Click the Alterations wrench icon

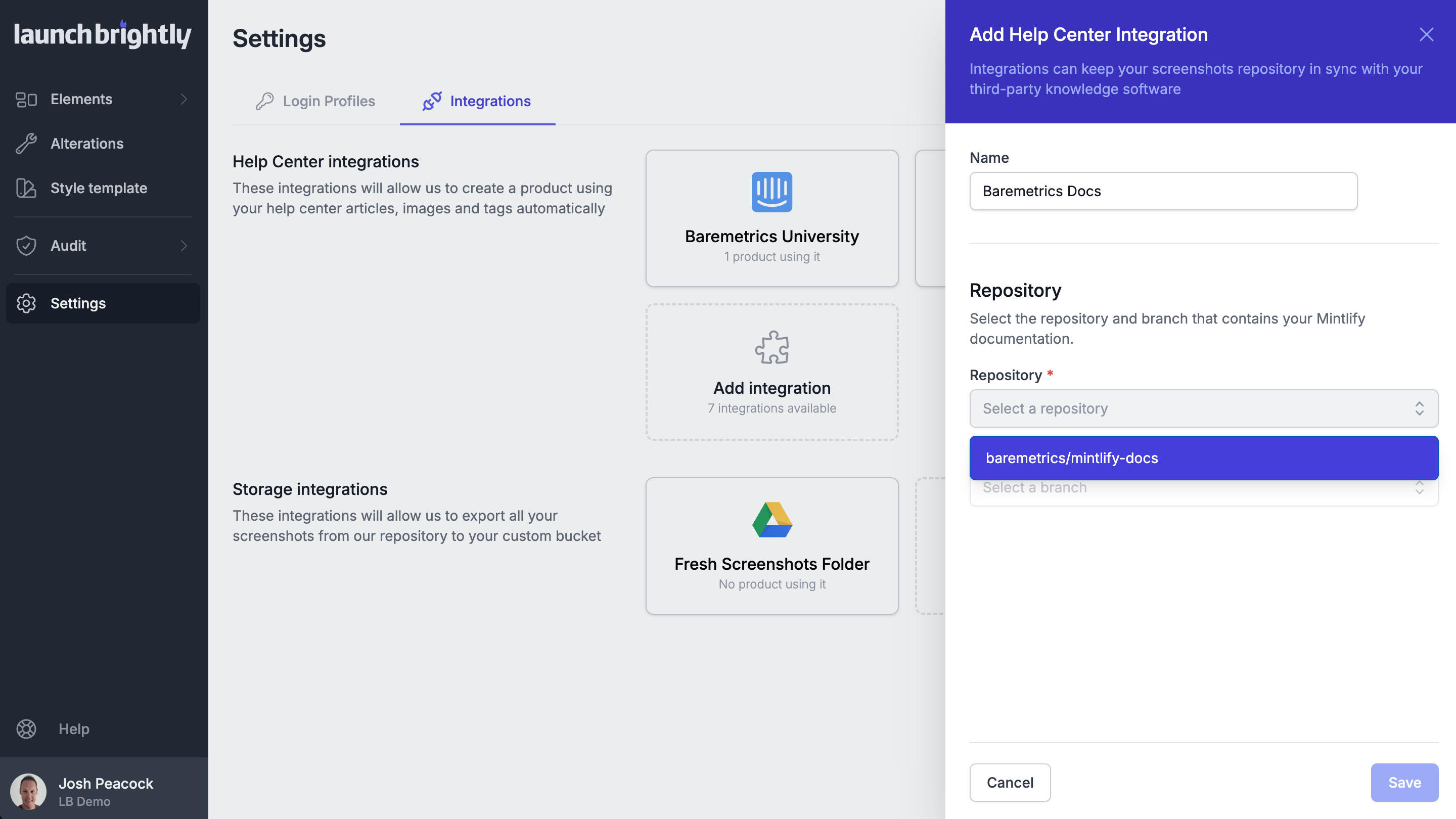pos(26,144)
